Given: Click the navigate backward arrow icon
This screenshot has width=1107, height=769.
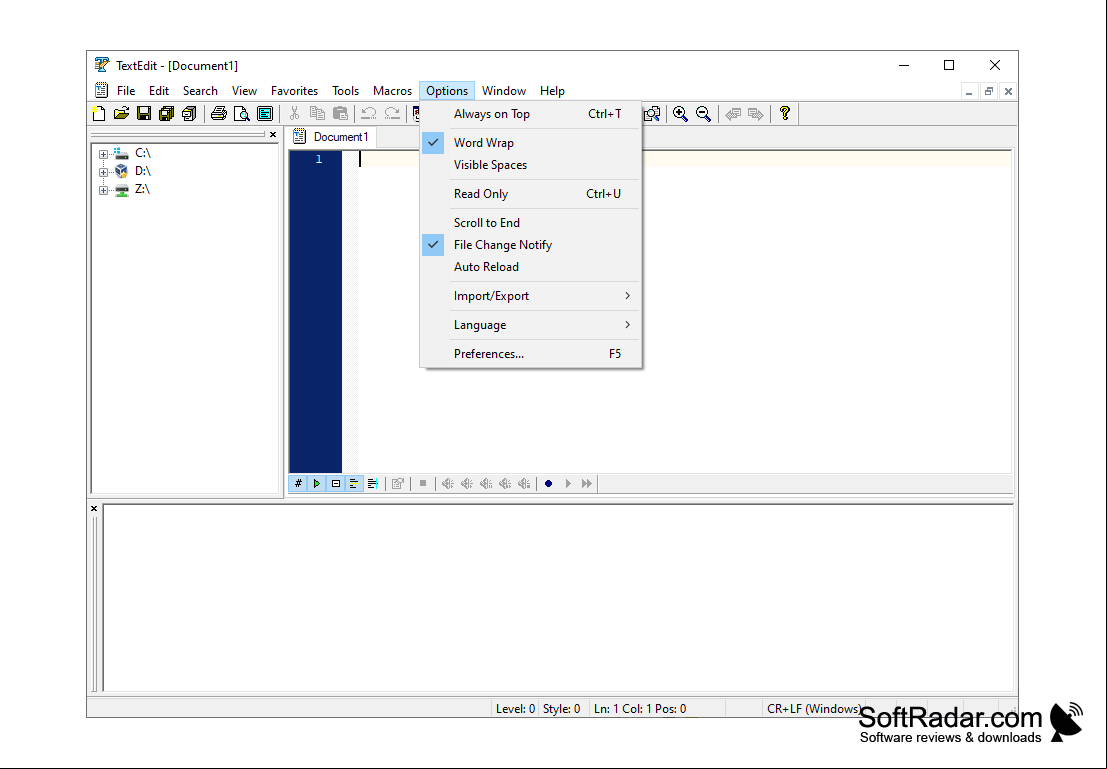Looking at the screenshot, I should point(733,114).
